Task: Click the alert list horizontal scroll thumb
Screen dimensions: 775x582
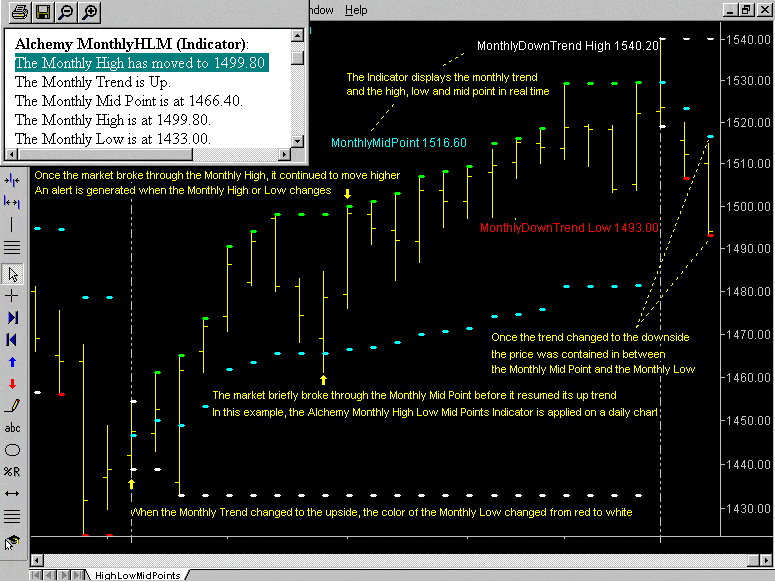Action: 105,154
